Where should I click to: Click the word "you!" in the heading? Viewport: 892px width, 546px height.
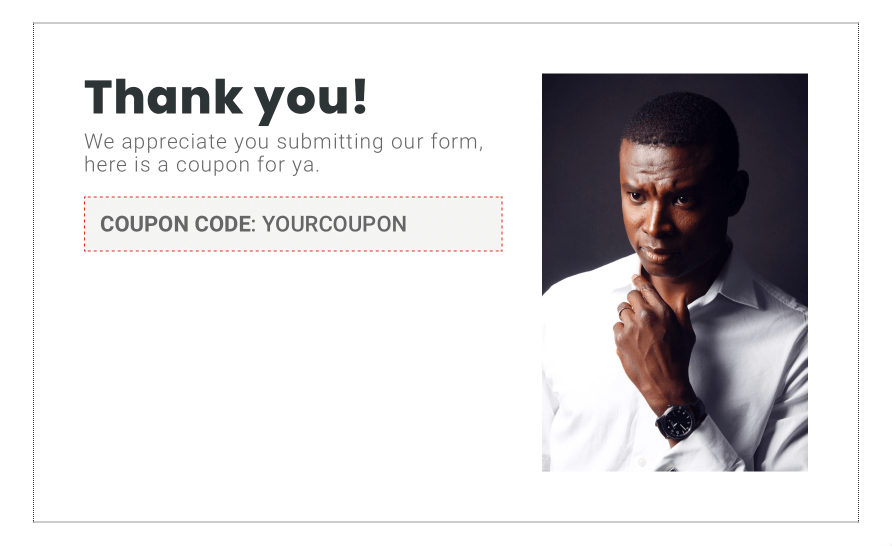click(311, 100)
